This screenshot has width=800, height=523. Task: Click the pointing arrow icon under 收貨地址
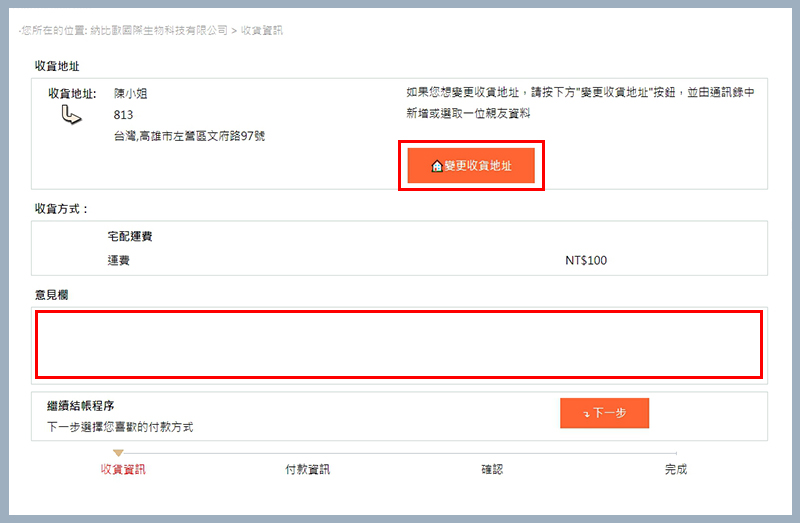tap(71, 114)
